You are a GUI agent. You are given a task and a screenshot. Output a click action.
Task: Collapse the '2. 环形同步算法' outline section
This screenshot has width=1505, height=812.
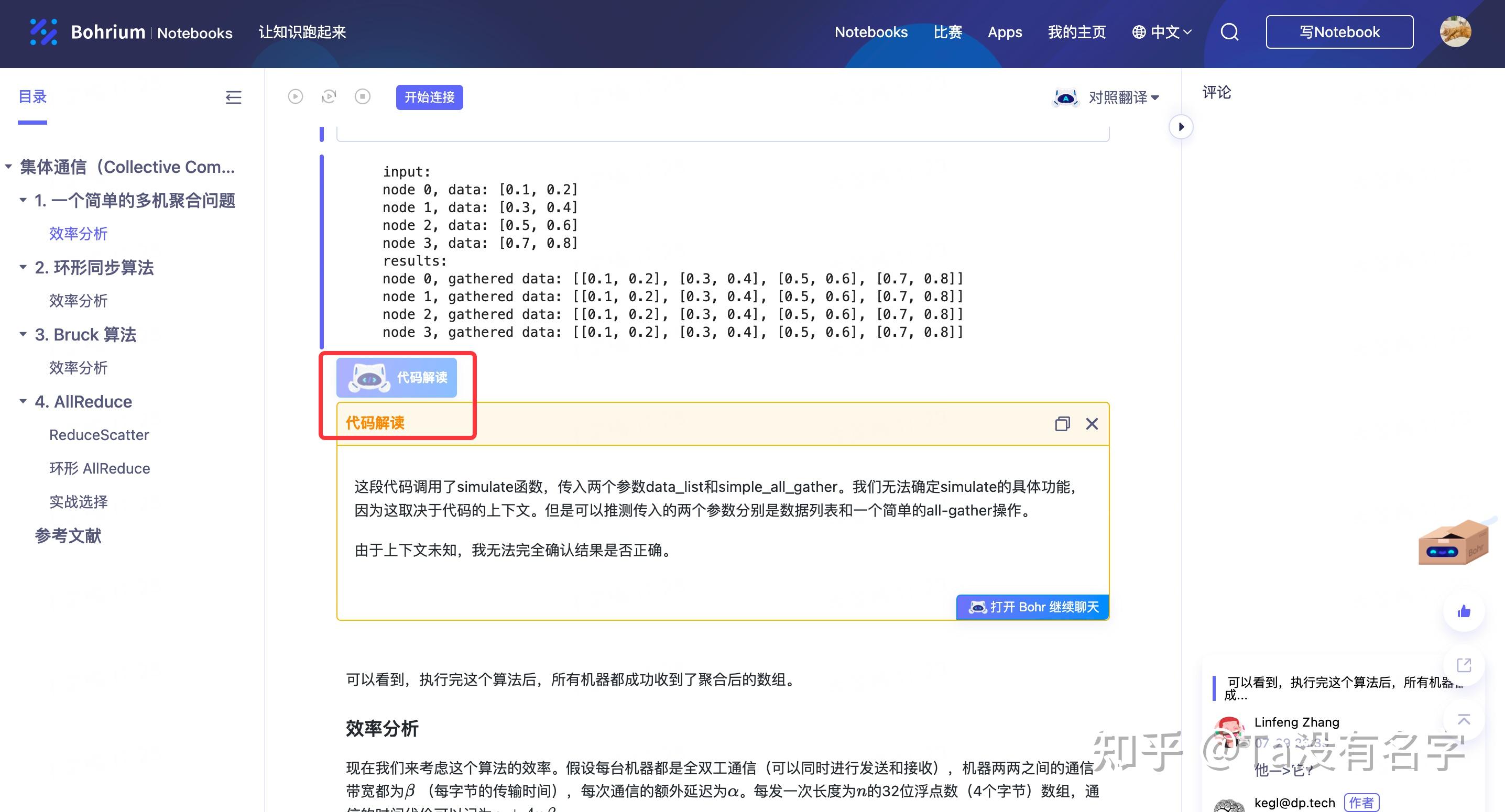pos(23,267)
